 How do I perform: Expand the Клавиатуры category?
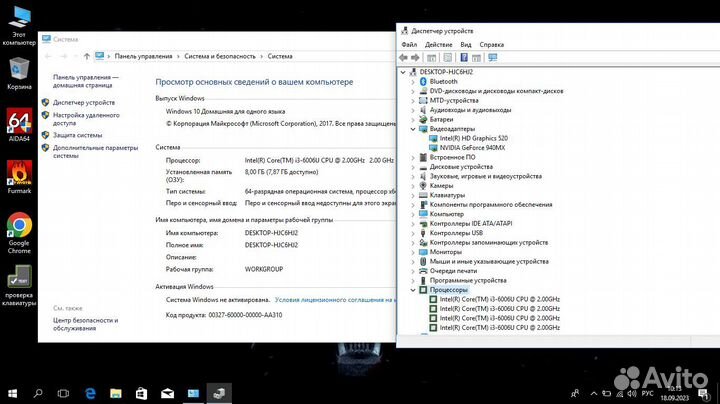pyautogui.click(x=412, y=196)
